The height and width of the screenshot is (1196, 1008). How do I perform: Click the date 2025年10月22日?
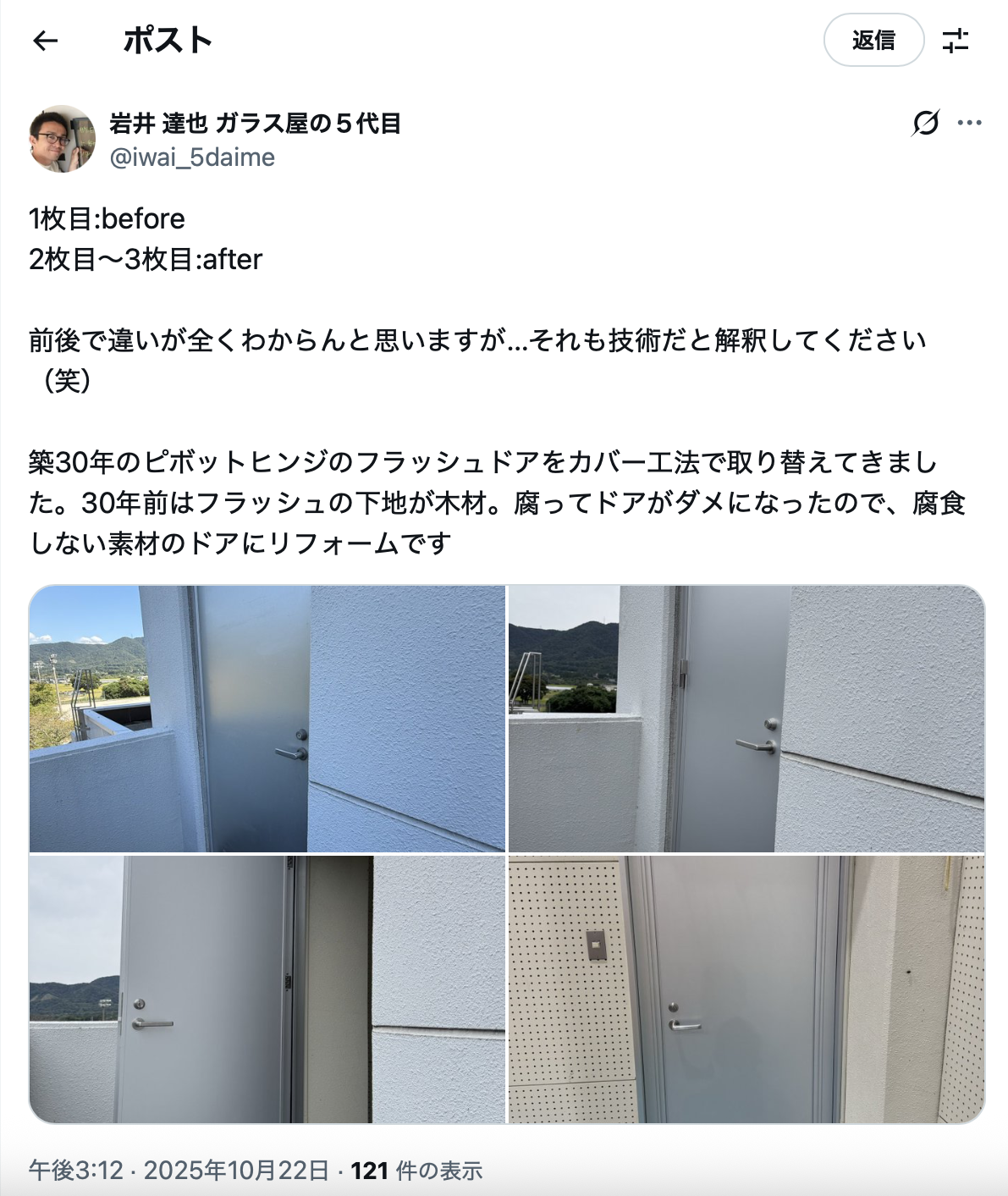pos(236,1171)
